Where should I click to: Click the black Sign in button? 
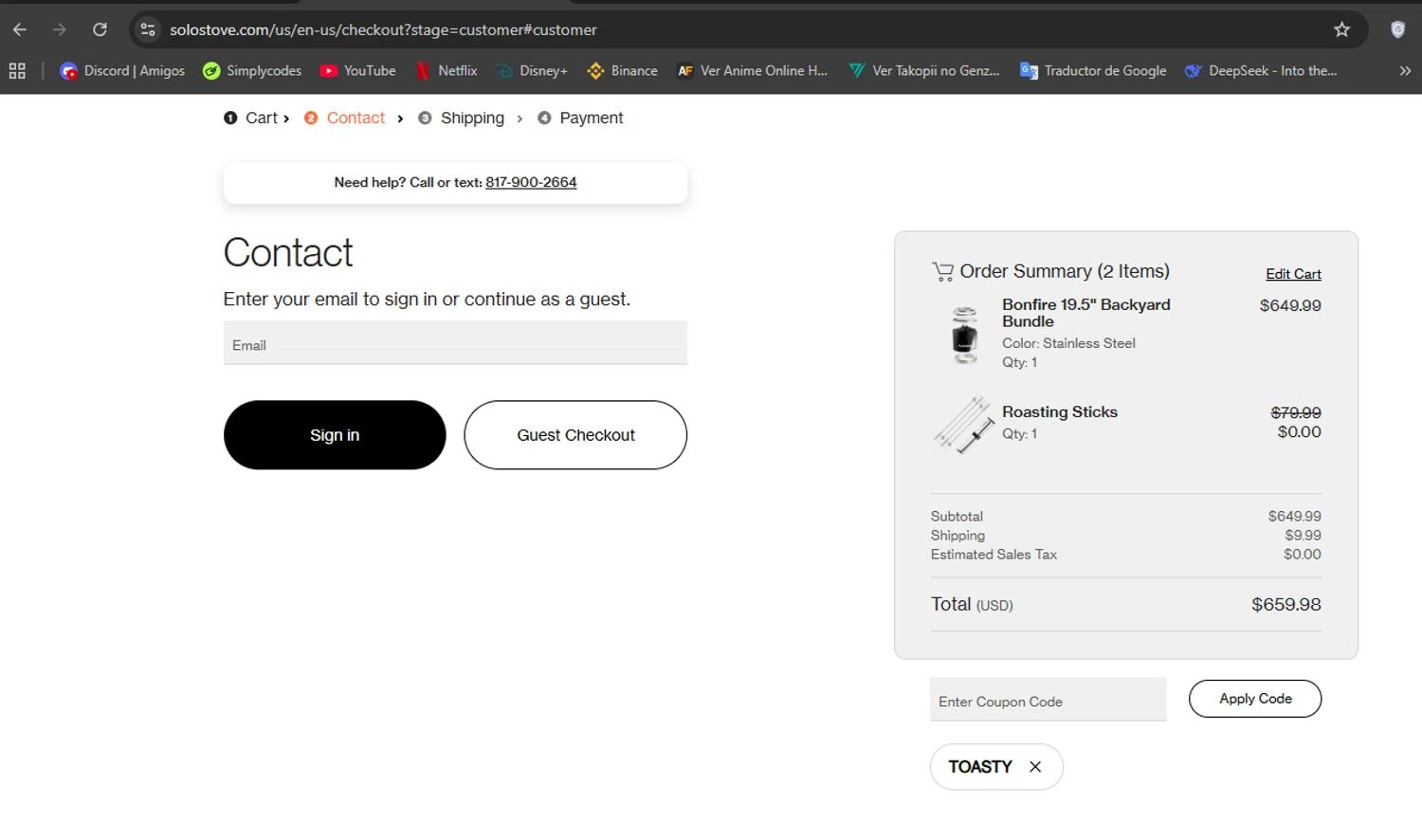tap(335, 435)
